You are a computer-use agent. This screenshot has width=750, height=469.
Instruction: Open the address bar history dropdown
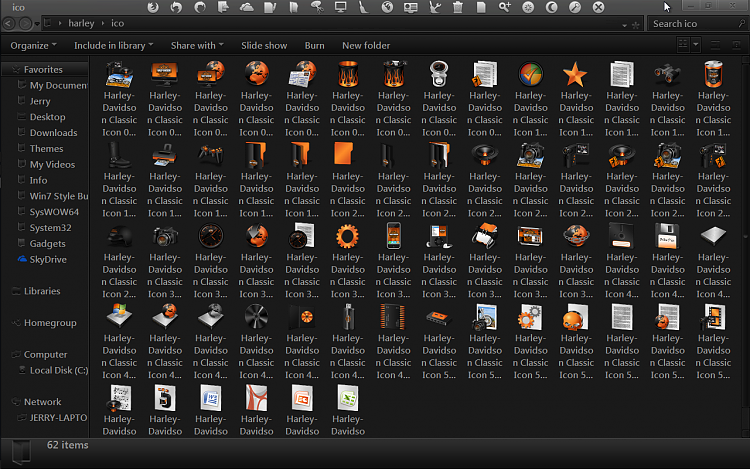624,24
